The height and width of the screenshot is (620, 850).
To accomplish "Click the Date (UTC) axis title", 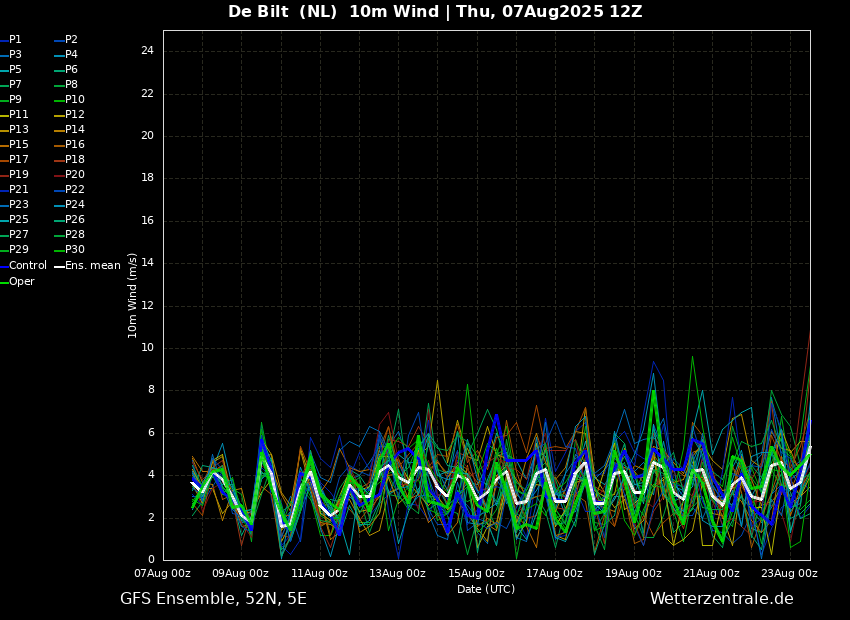I will pyautogui.click(x=486, y=589).
